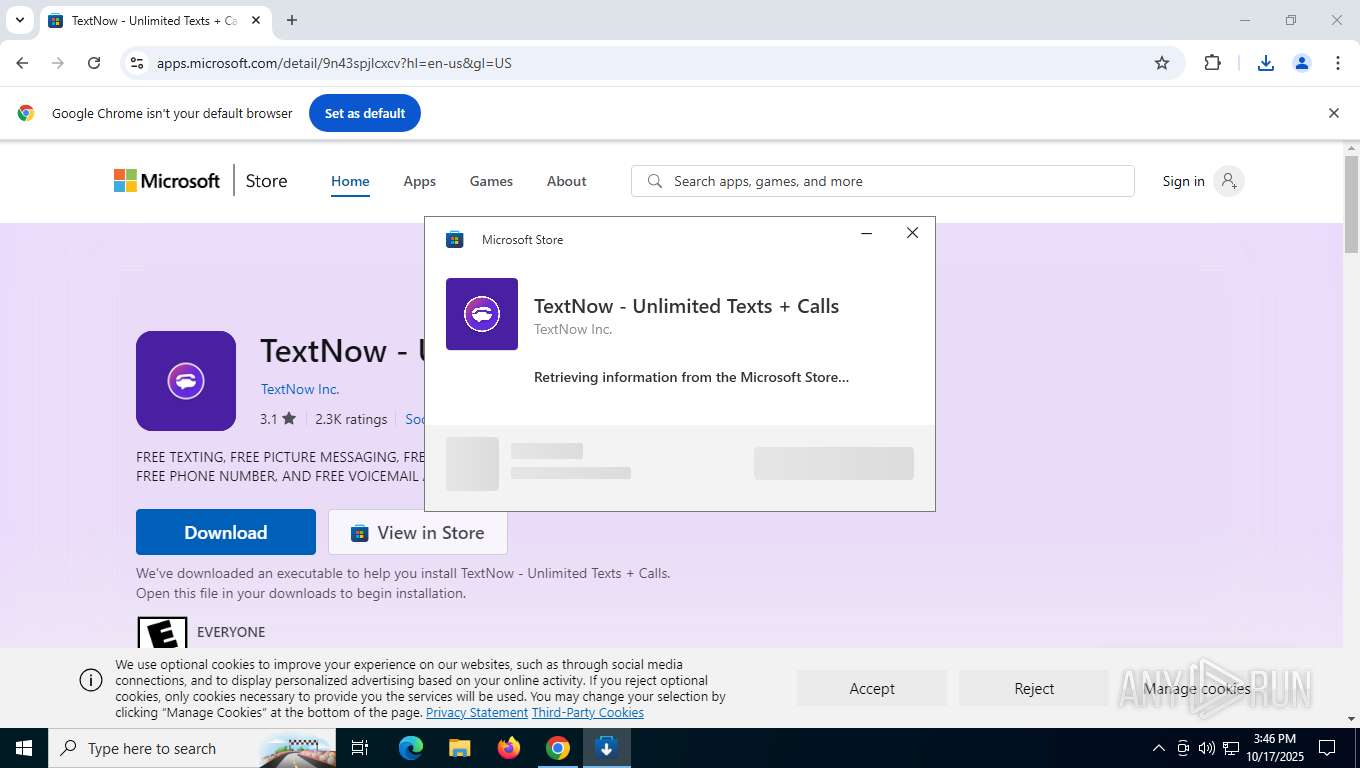Open the Chrome profile menu

click(1302, 63)
